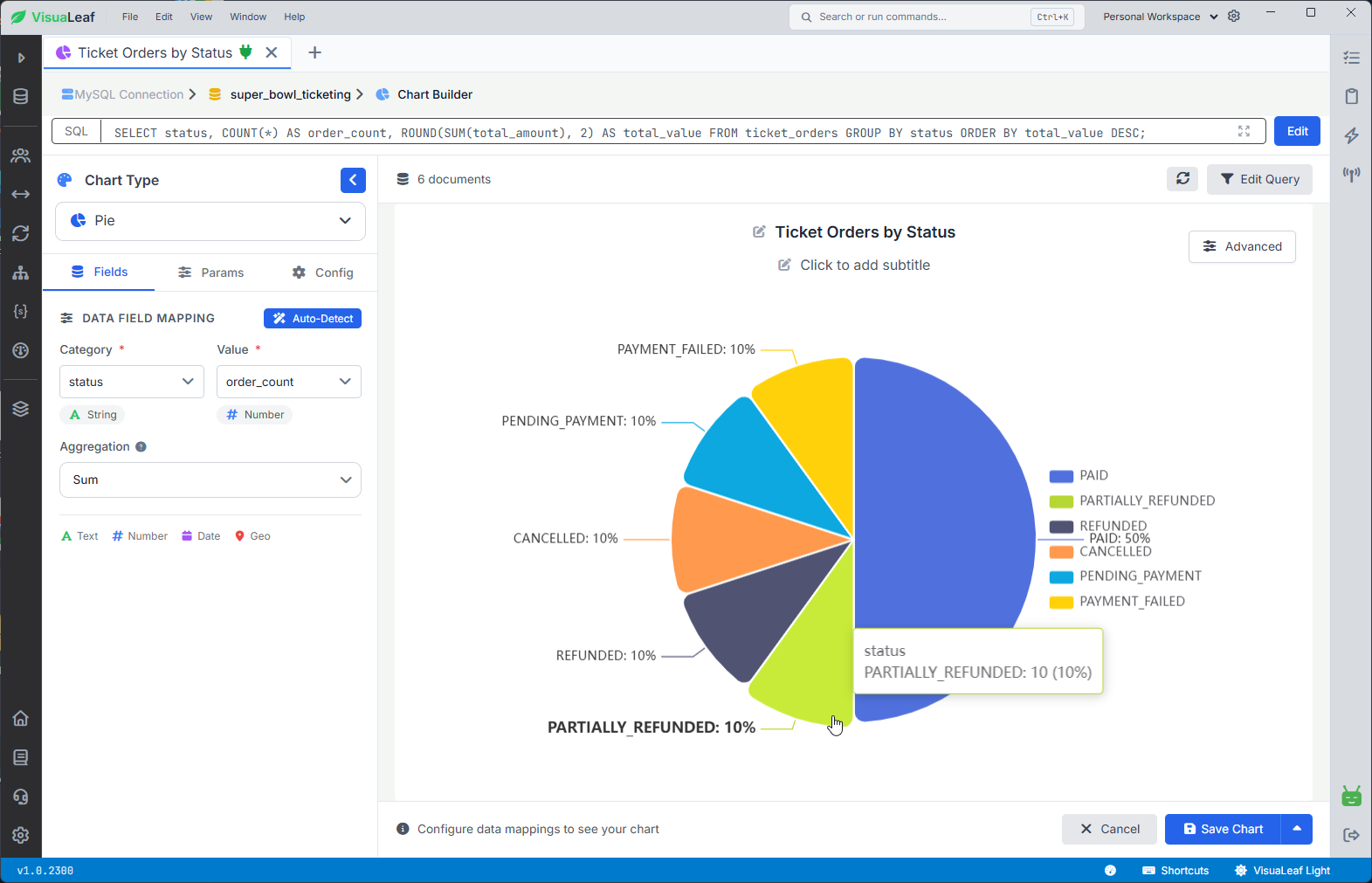Open the Edit menu
This screenshot has width=1372, height=883.
tap(164, 17)
